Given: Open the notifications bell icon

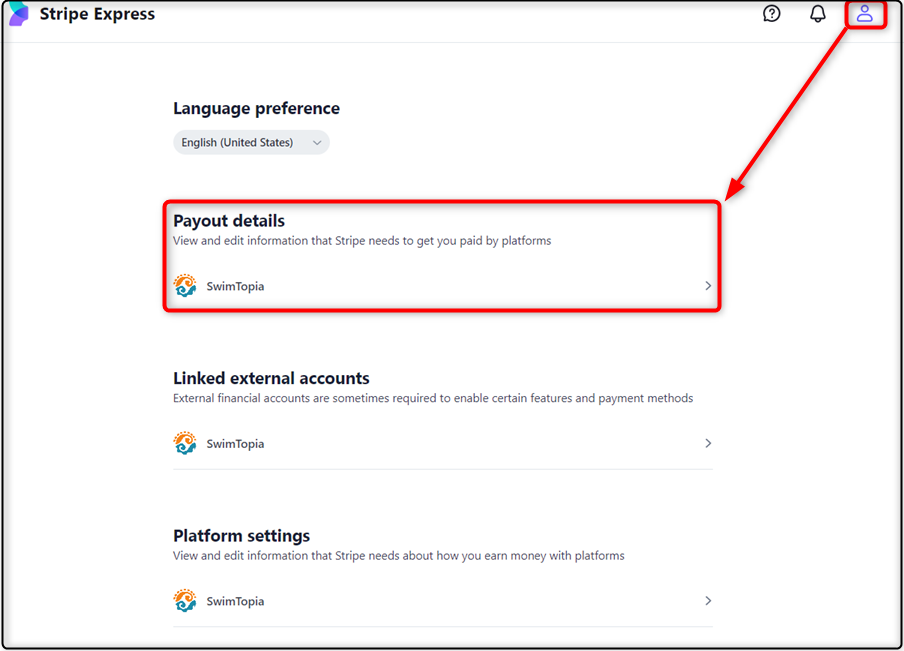Looking at the screenshot, I should (x=818, y=13).
